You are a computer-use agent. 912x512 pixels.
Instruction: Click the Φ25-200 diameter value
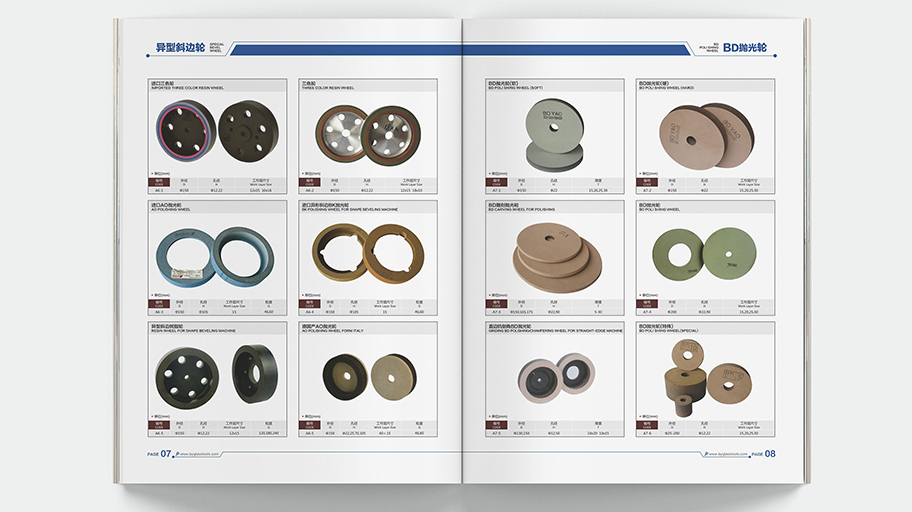tap(672, 433)
